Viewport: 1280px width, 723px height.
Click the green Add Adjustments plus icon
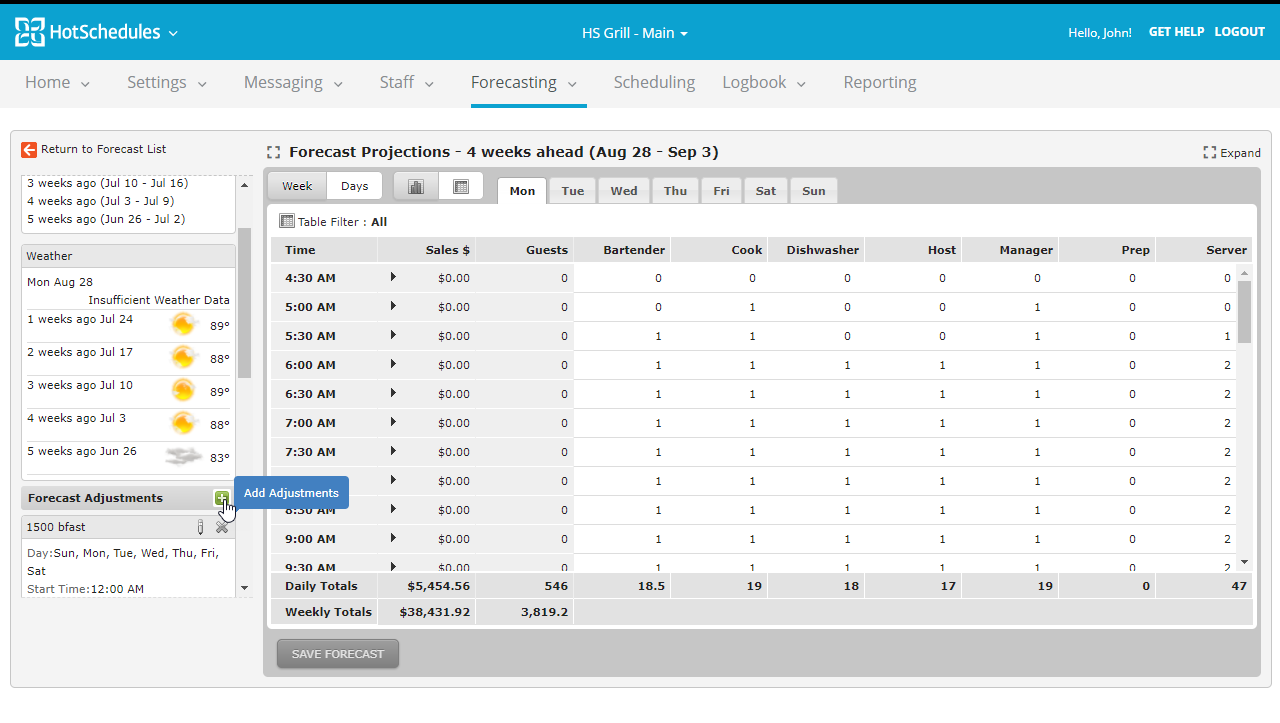tap(221, 498)
